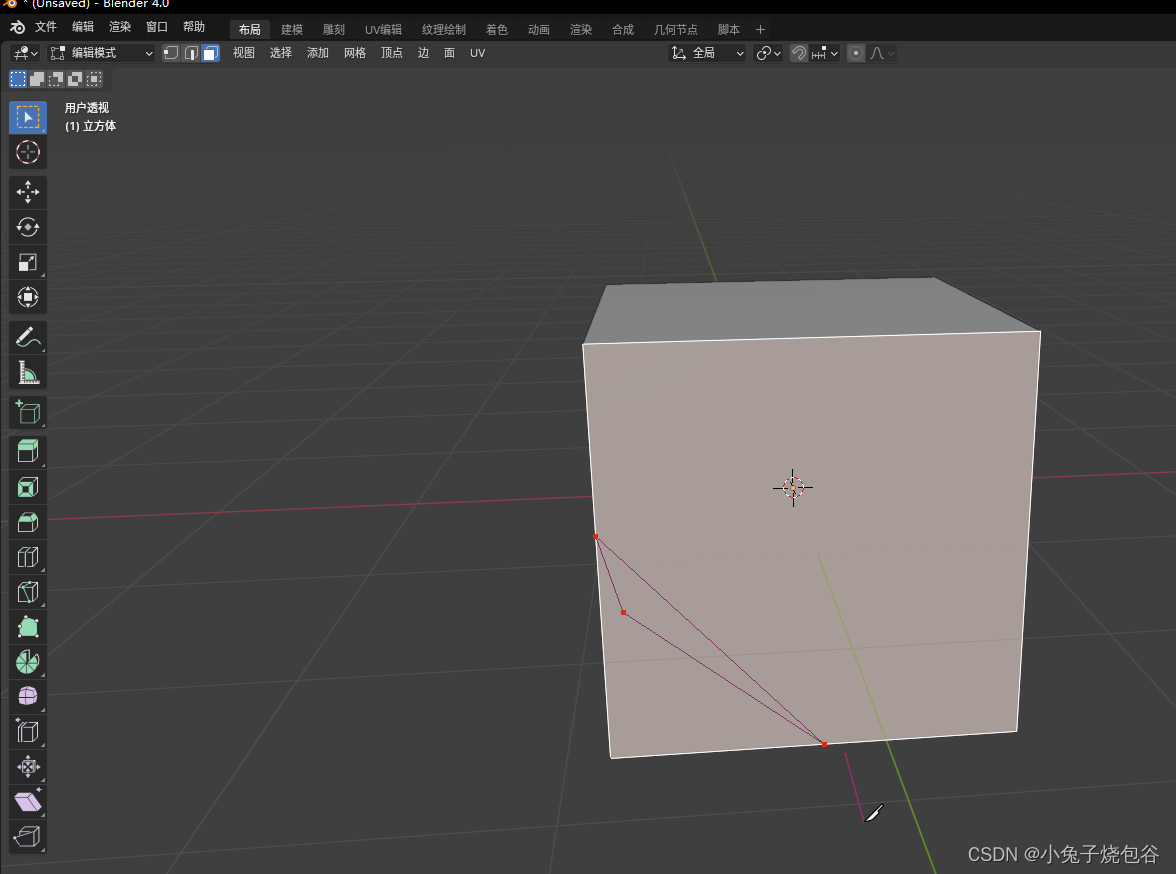Open the 视图 viewport menu
1176x874 pixels.
pyautogui.click(x=244, y=53)
